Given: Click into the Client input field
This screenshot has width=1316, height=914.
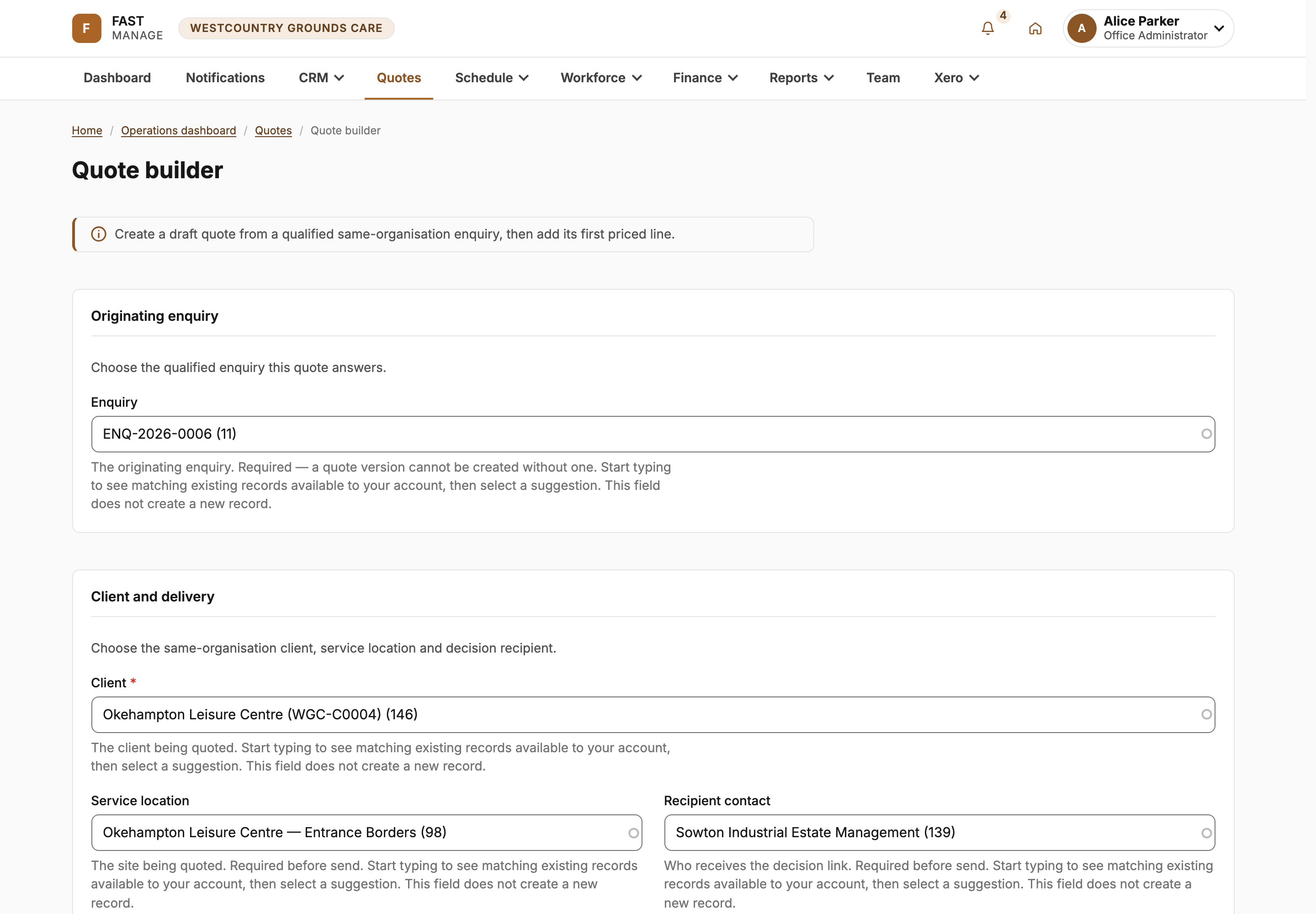Looking at the screenshot, I should (653, 715).
